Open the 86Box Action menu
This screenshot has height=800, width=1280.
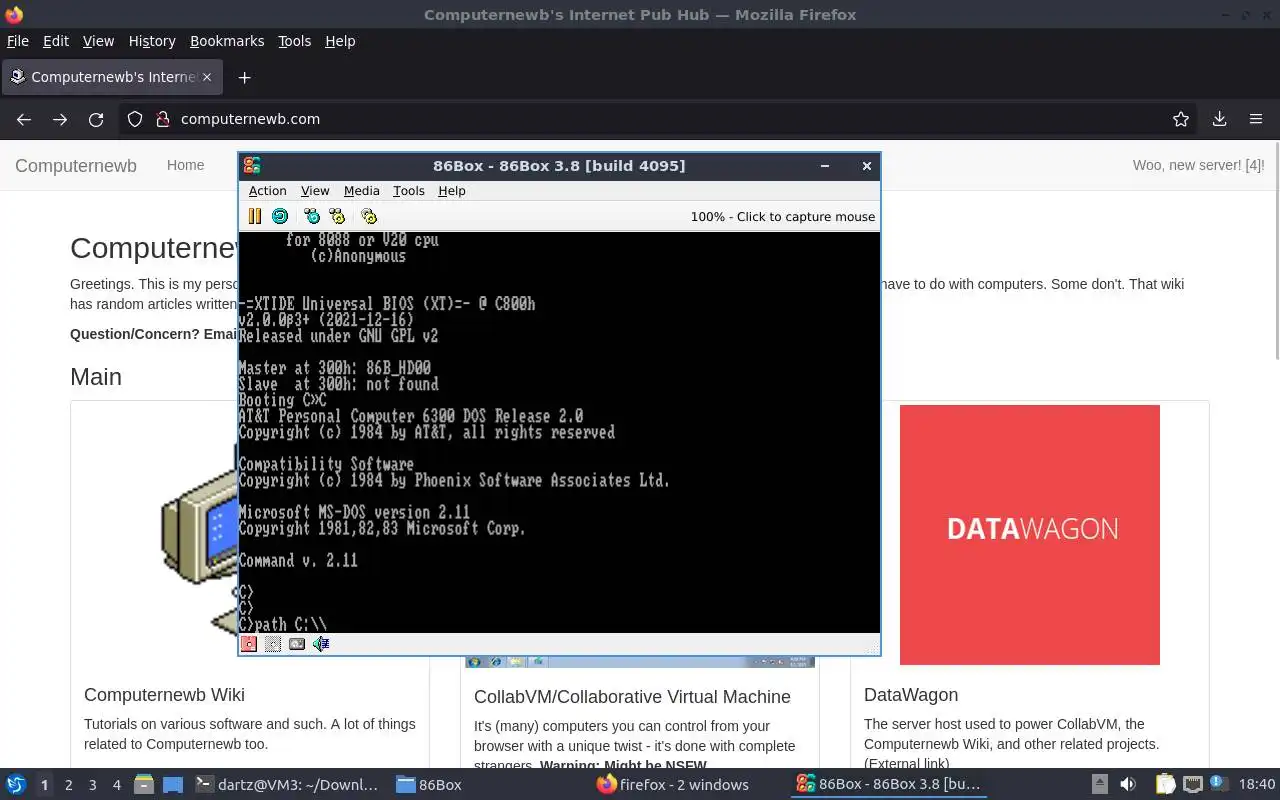(267, 191)
